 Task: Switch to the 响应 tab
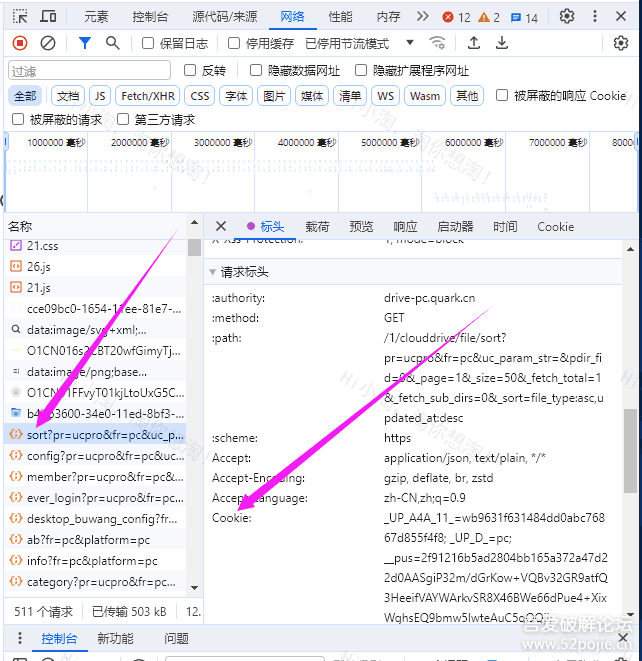405,227
